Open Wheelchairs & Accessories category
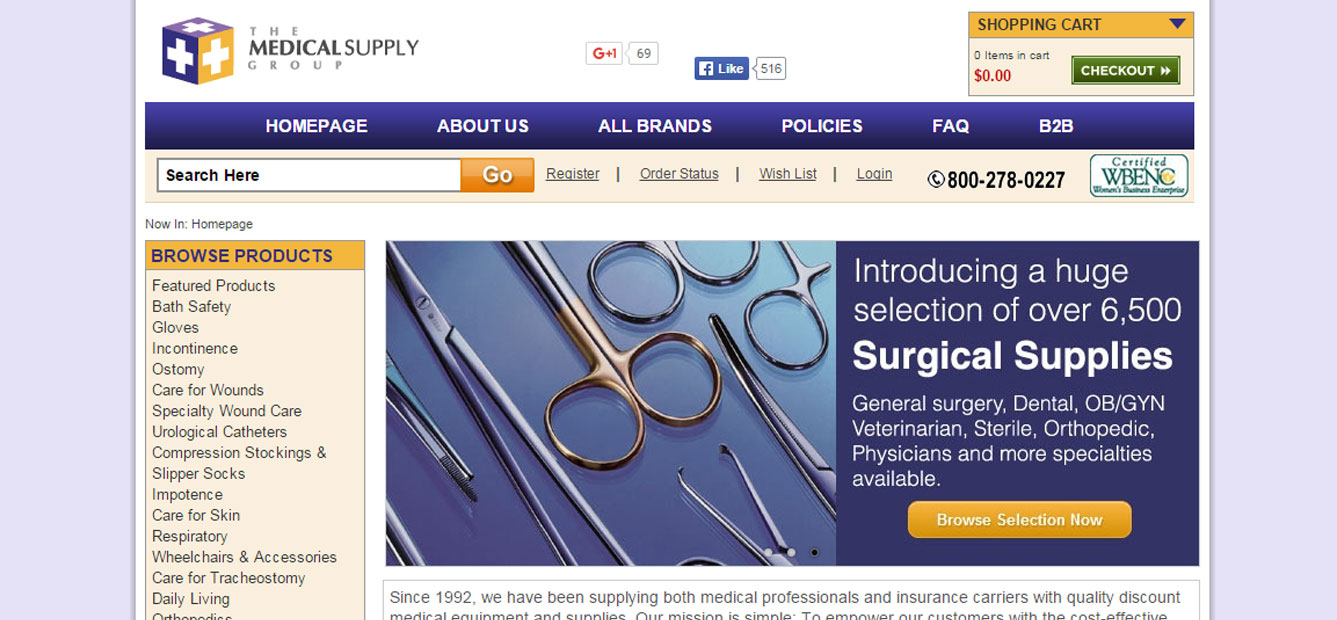Viewport: 1337px width, 620px height. click(244, 557)
